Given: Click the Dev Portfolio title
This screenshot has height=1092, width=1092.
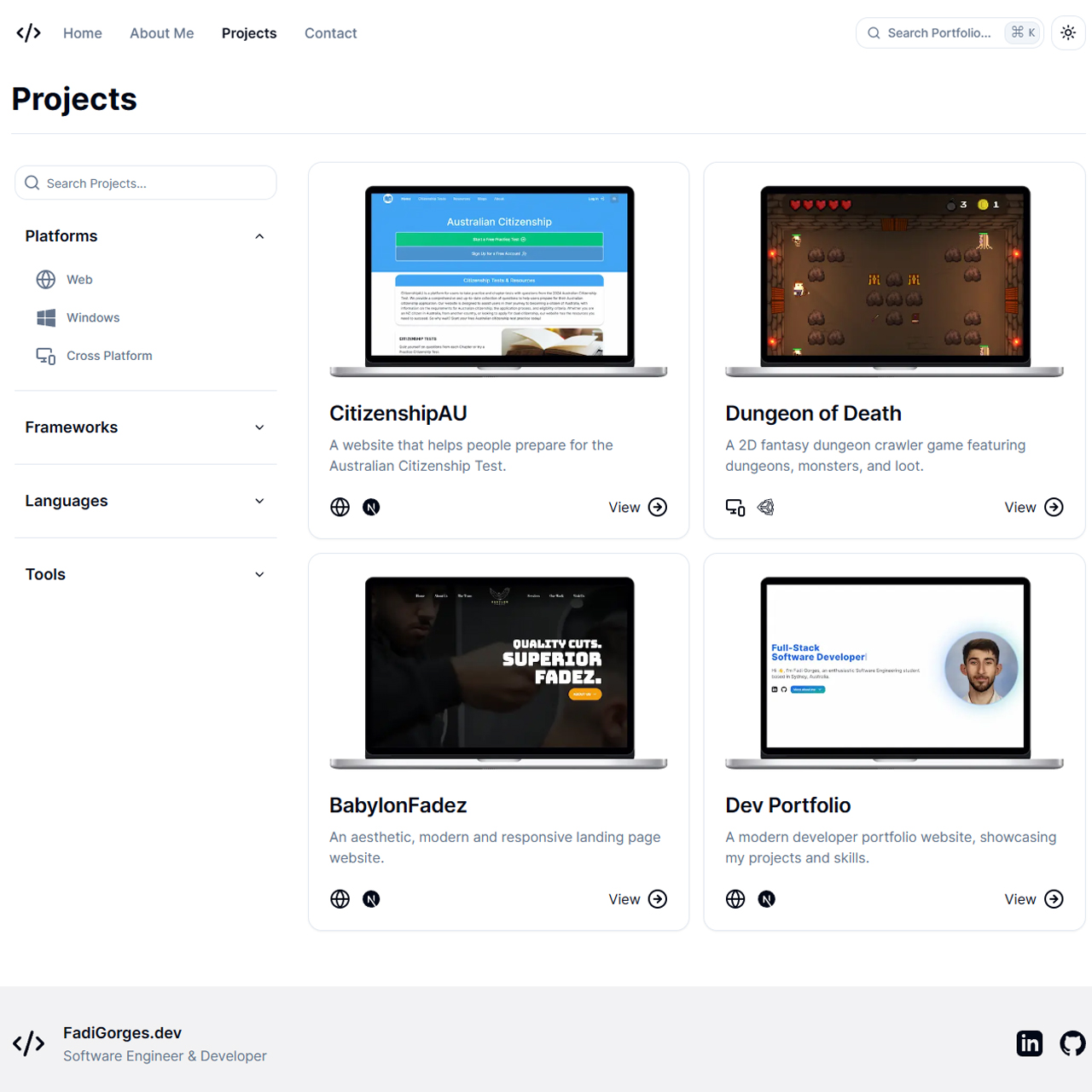Looking at the screenshot, I should point(788,805).
